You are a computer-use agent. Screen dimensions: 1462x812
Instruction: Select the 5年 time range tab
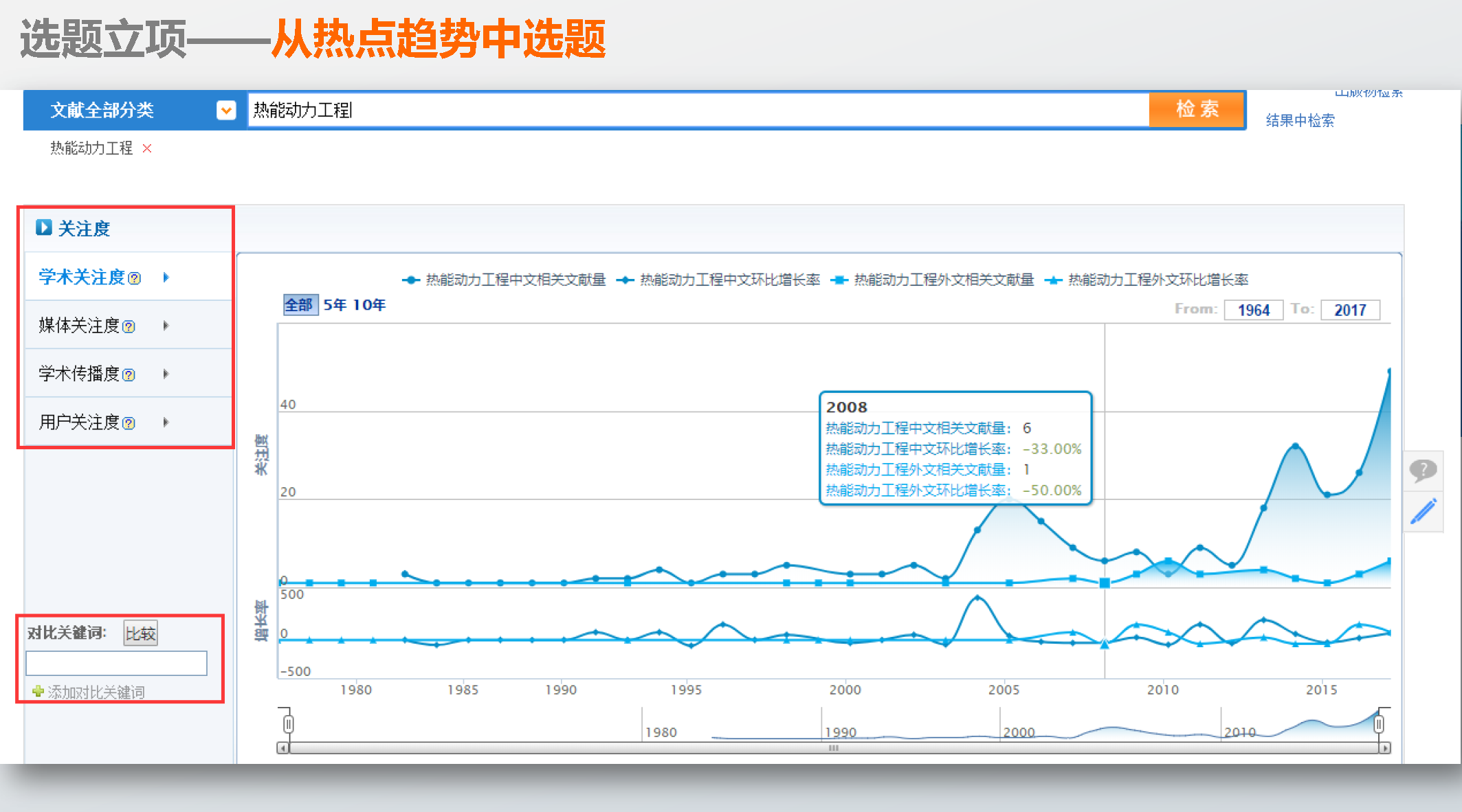tap(335, 304)
